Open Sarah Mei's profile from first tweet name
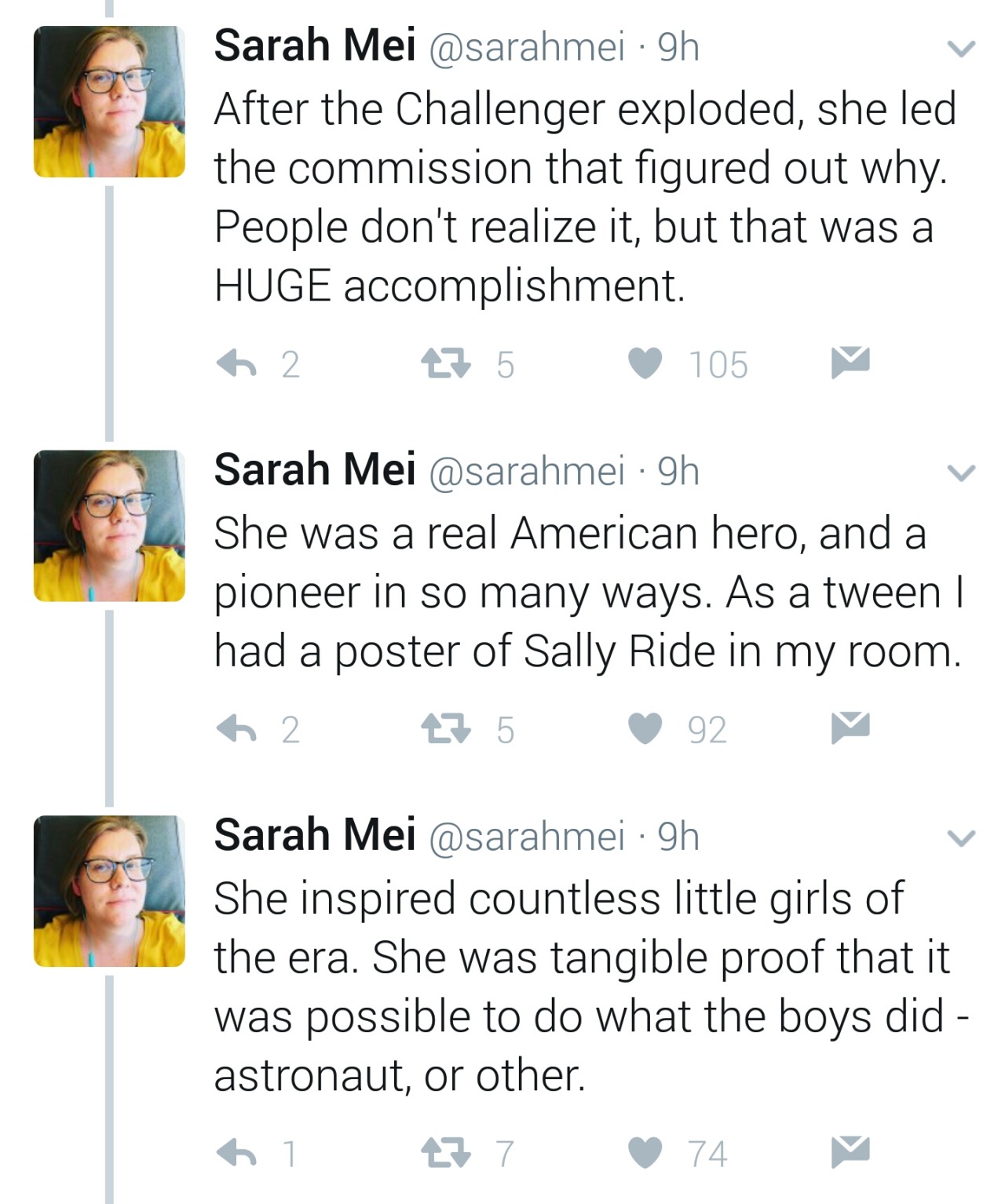The image size is (1005, 1204). pos(314,46)
